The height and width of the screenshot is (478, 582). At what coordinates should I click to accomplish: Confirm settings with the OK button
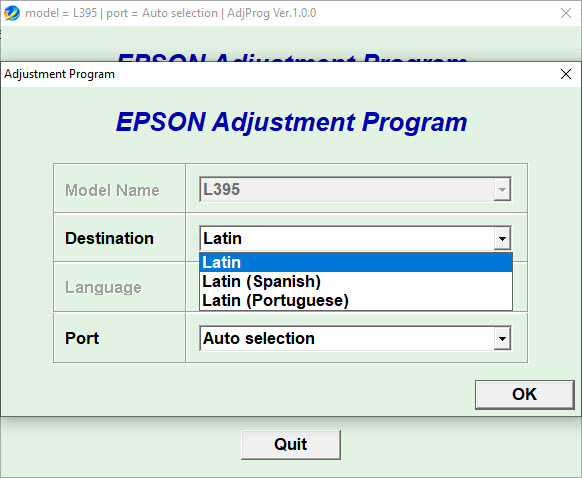point(525,394)
